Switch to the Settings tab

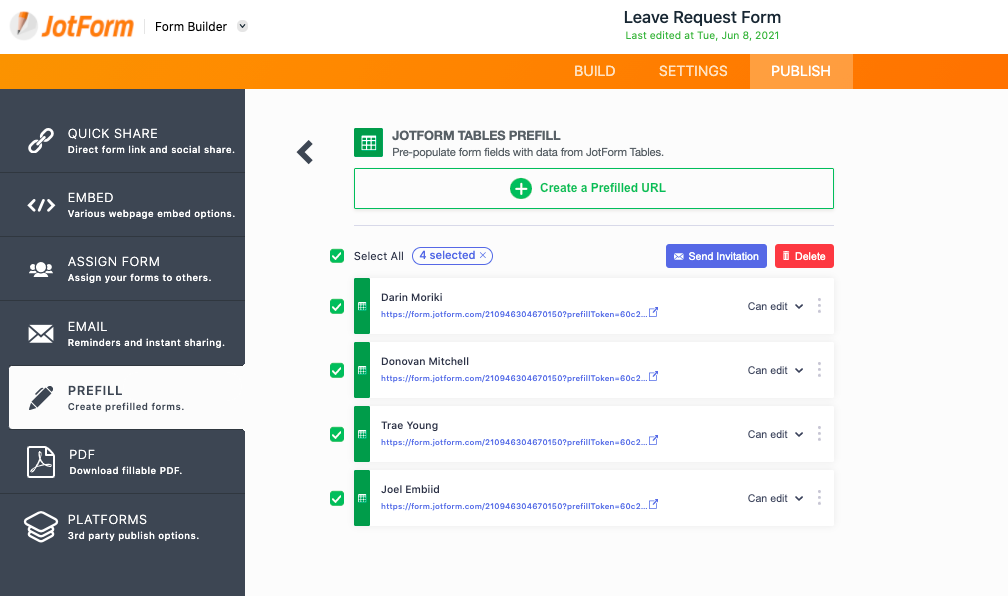coord(693,71)
